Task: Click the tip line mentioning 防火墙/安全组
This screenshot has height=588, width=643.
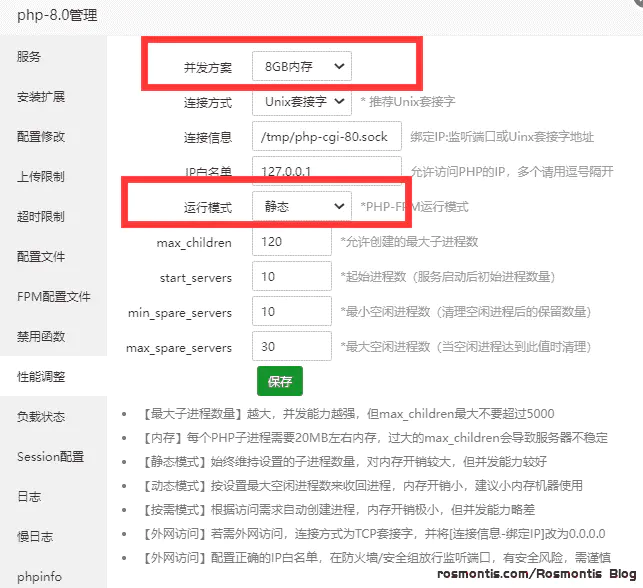Action: (x=376, y=558)
